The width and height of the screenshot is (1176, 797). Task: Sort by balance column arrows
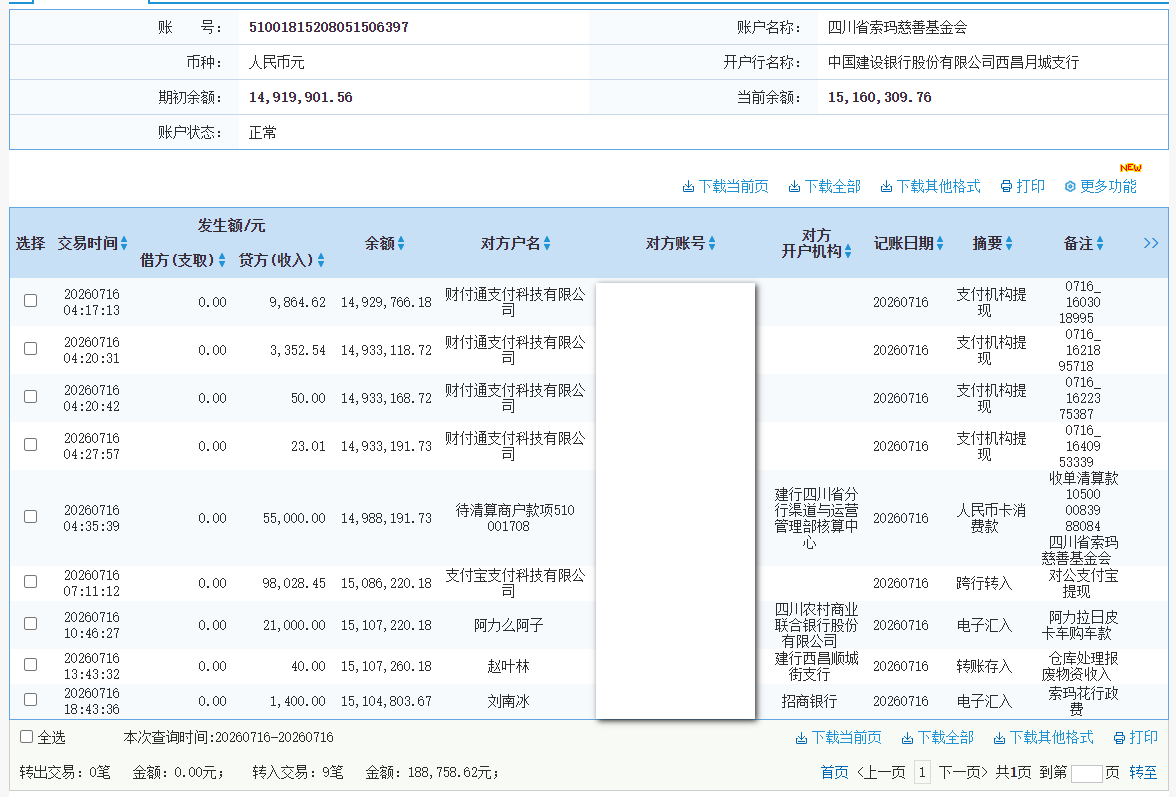[401, 243]
